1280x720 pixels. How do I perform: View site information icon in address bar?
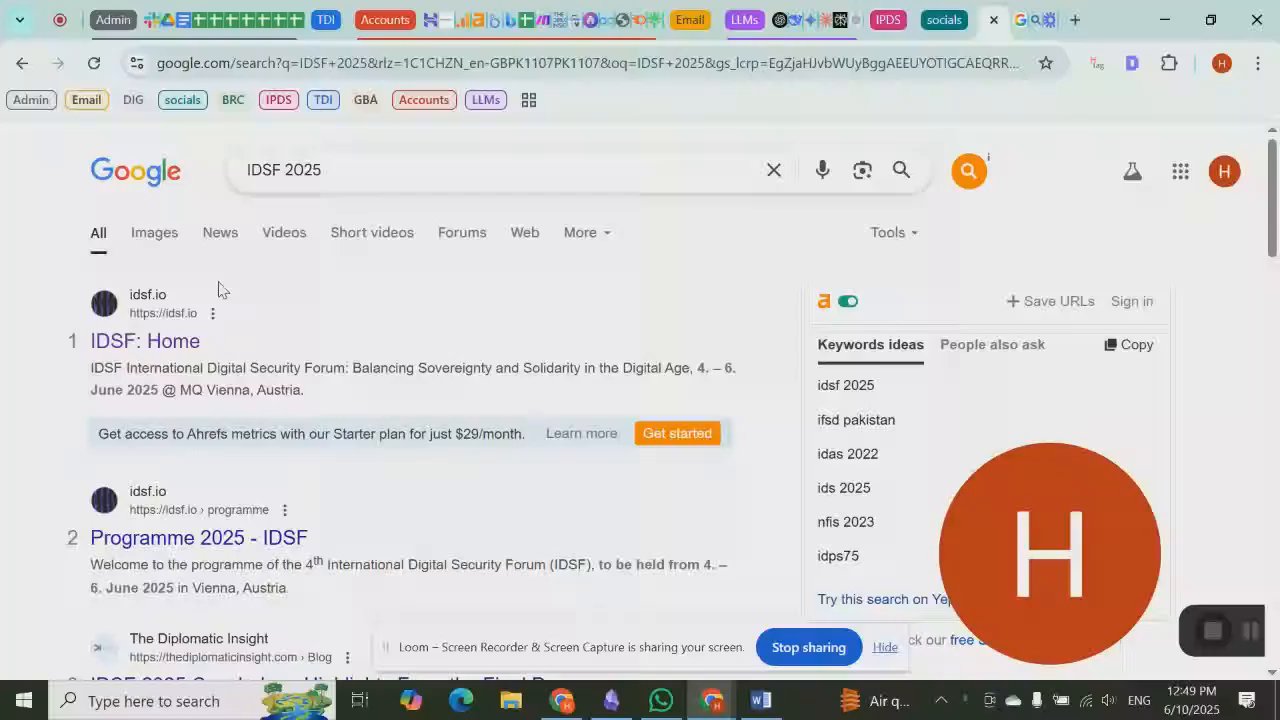coord(136,63)
